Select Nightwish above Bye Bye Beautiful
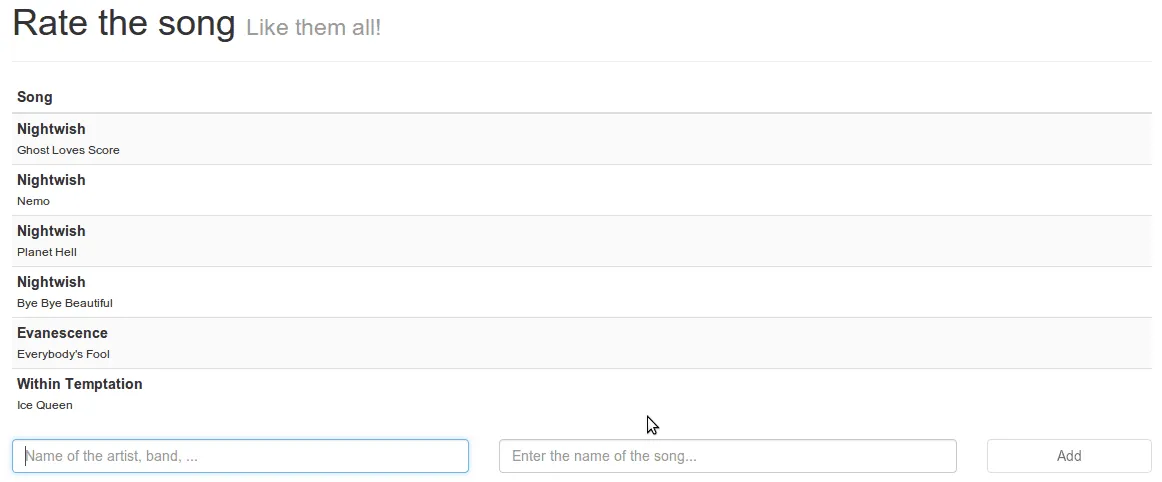The width and height of the screenshot is (1162, 482). coord(51,282)
